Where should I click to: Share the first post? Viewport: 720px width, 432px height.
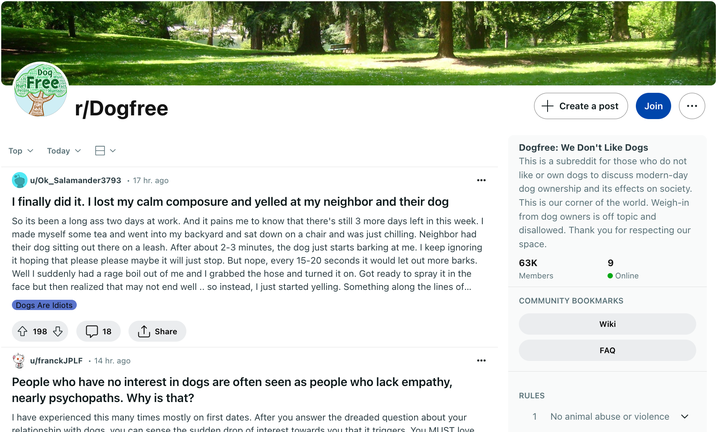pos(157,331)
